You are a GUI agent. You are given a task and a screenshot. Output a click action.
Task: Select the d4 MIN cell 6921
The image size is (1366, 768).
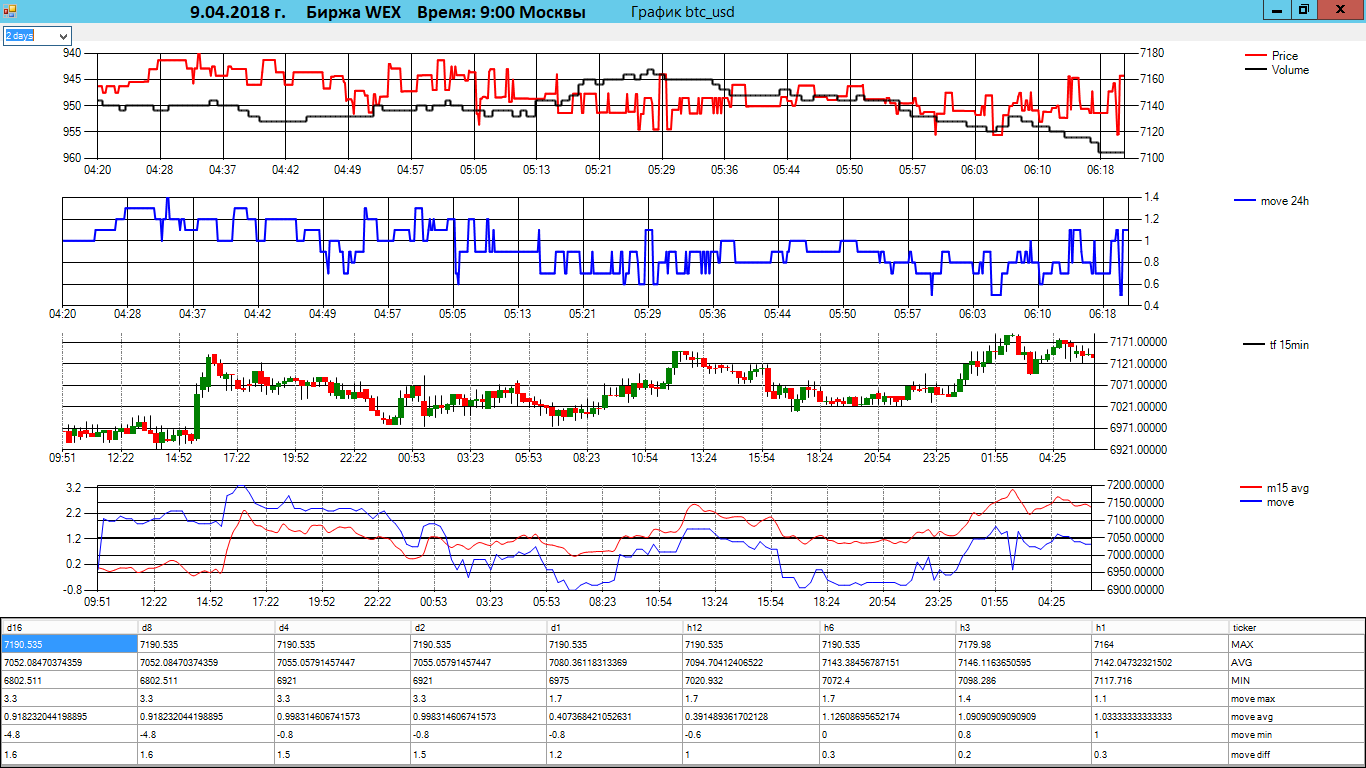point(341,681)
